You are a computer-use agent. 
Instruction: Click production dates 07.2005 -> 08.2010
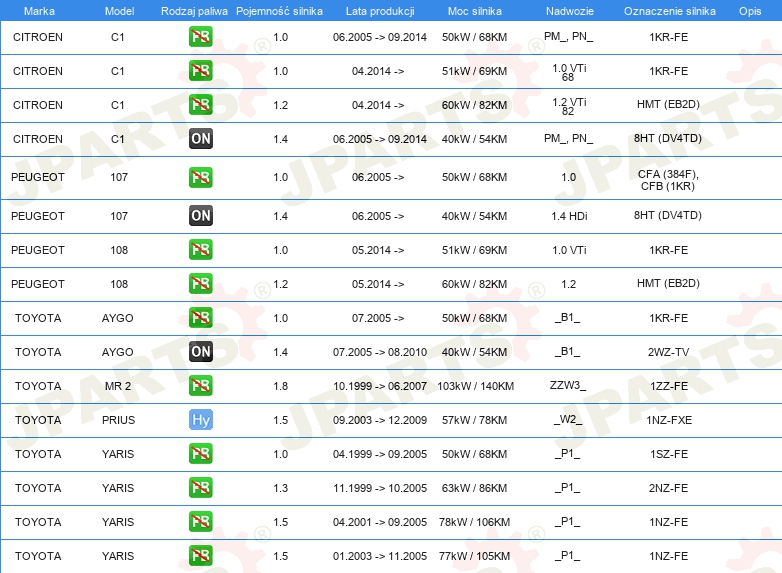380,353
